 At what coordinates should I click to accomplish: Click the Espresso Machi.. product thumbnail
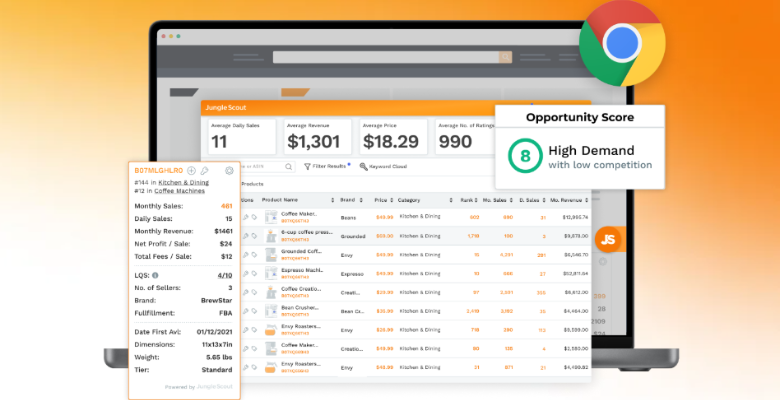pos(271,274)
